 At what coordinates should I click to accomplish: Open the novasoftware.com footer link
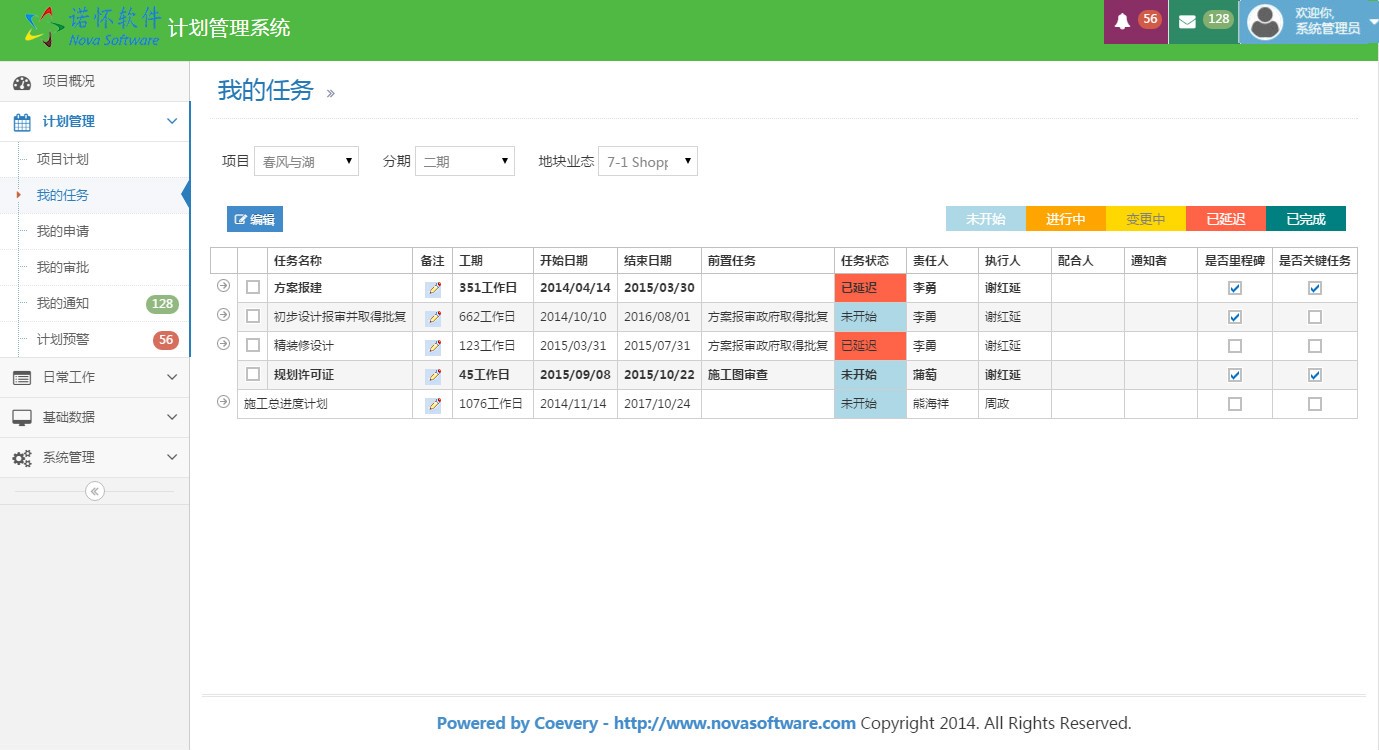tap(734, 723)
